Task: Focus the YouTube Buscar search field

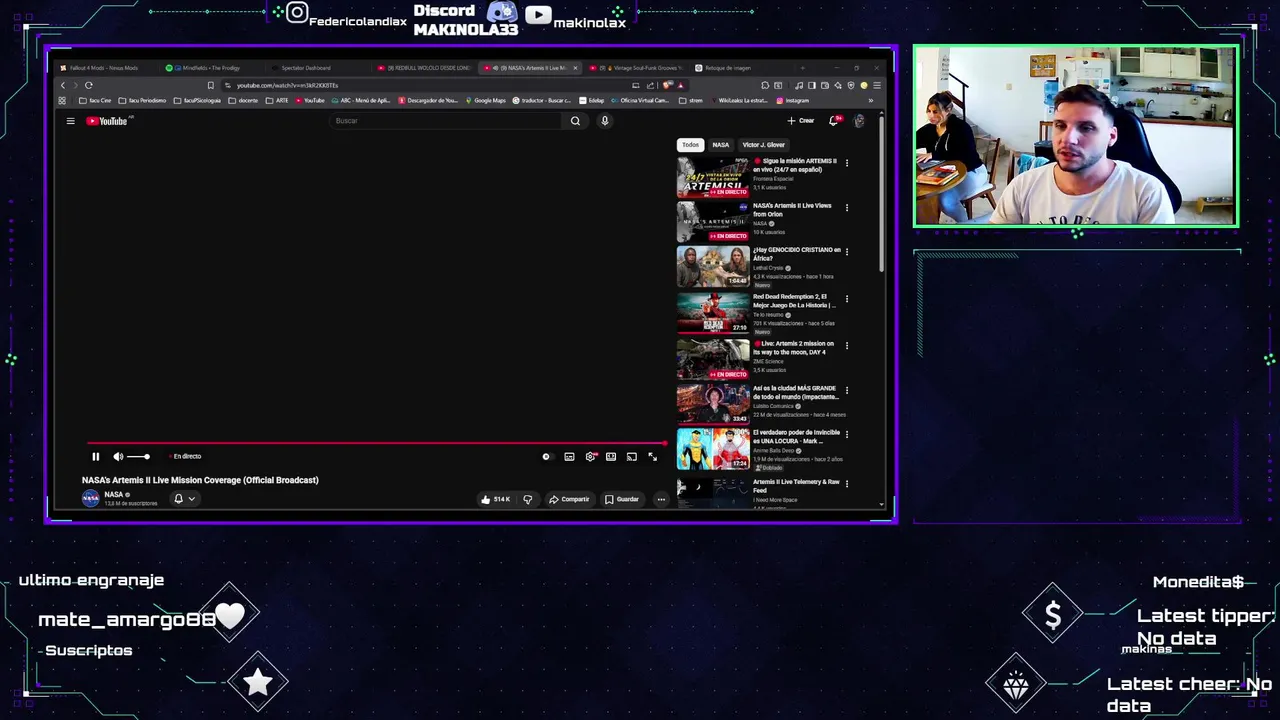Action: pyautogui.click(x=446, y=121)
